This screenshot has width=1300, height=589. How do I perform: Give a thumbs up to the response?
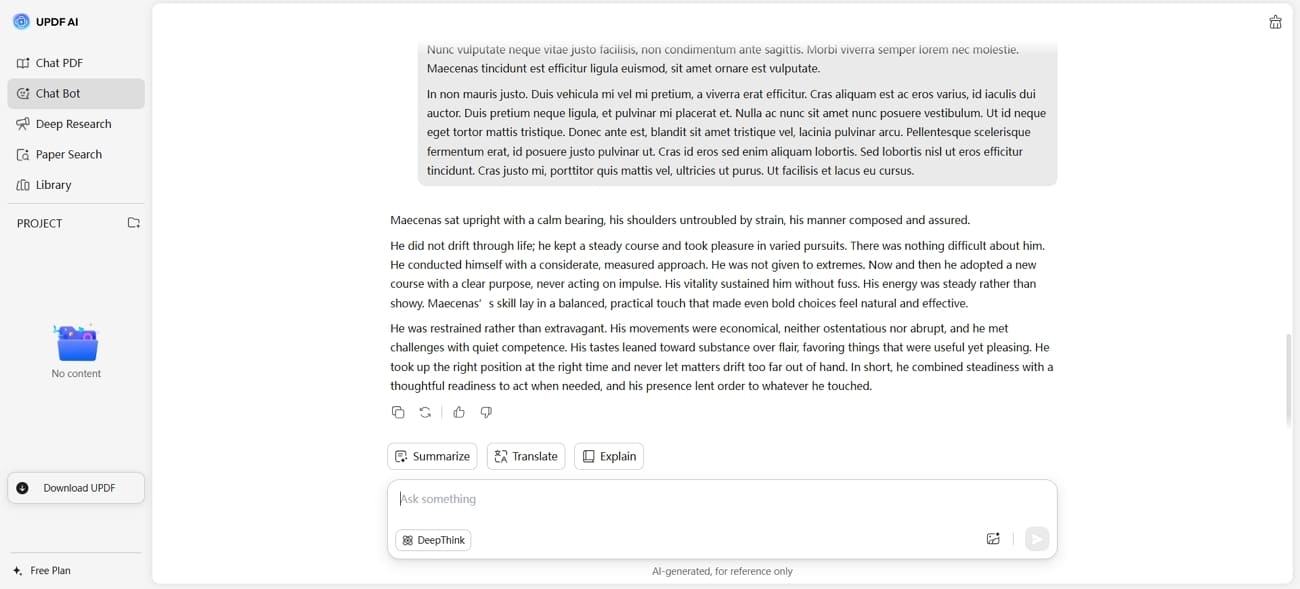coord(458,411)
